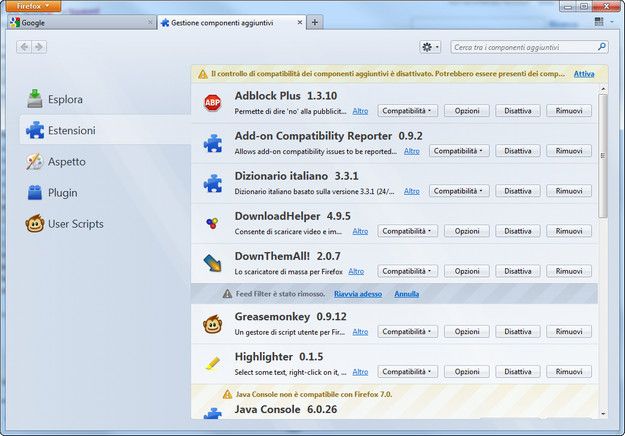Screen dimensions: 625x436
Task: Click Rimuovi for DownThemAll!
Action: (569, 271)
